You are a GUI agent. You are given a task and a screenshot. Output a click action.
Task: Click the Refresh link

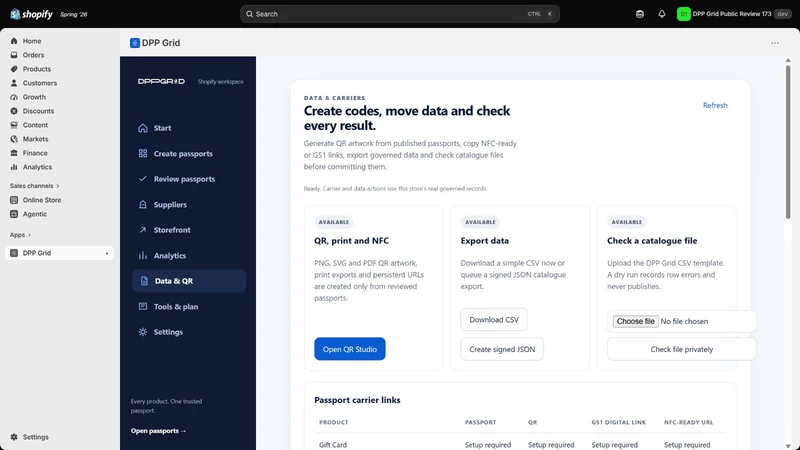(x=715, y=105)
